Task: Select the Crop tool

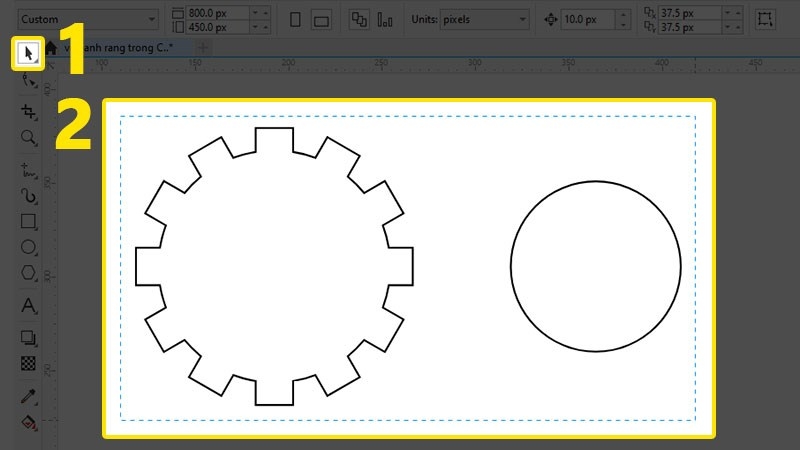Action: (x=29, y=112)
